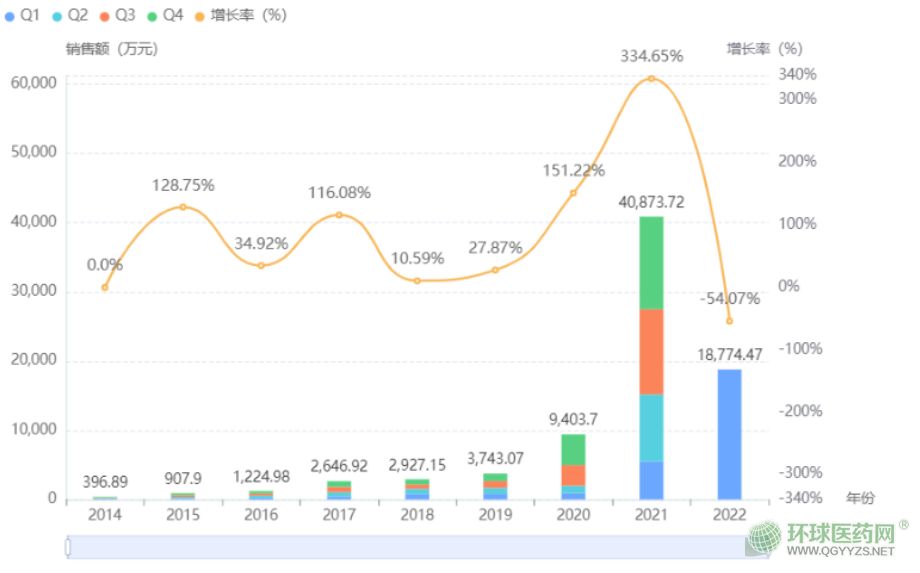The width and height of the screenshot is (920, 573).
Task: Toggle the Q1 legend series
Action: (22, 16)
